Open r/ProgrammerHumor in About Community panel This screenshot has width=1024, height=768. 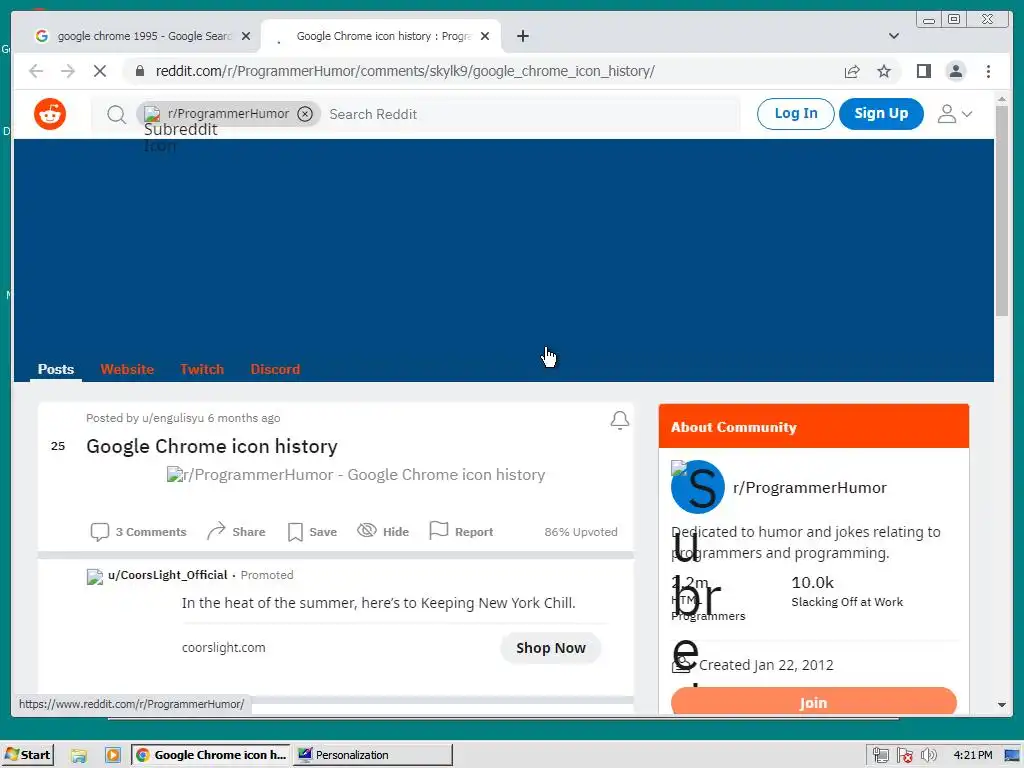click(810, 488)
